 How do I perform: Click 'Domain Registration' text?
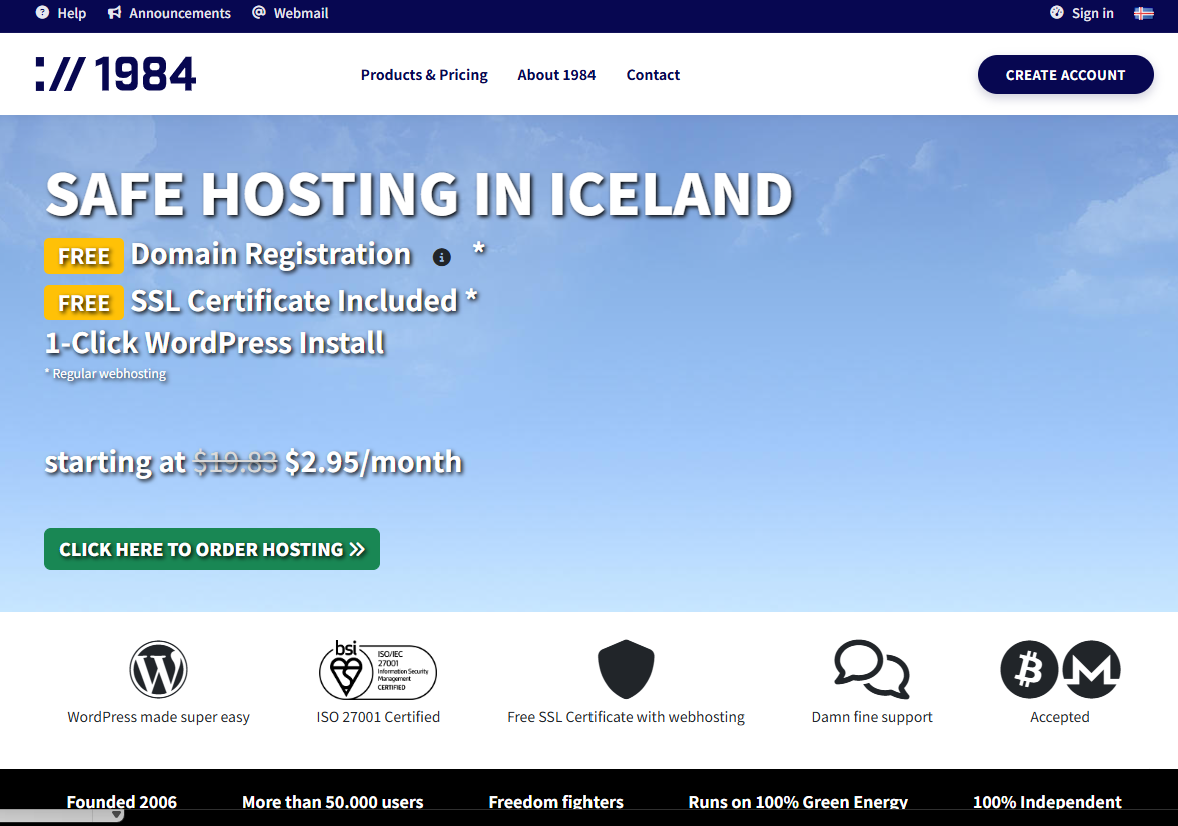pos(271,254)
